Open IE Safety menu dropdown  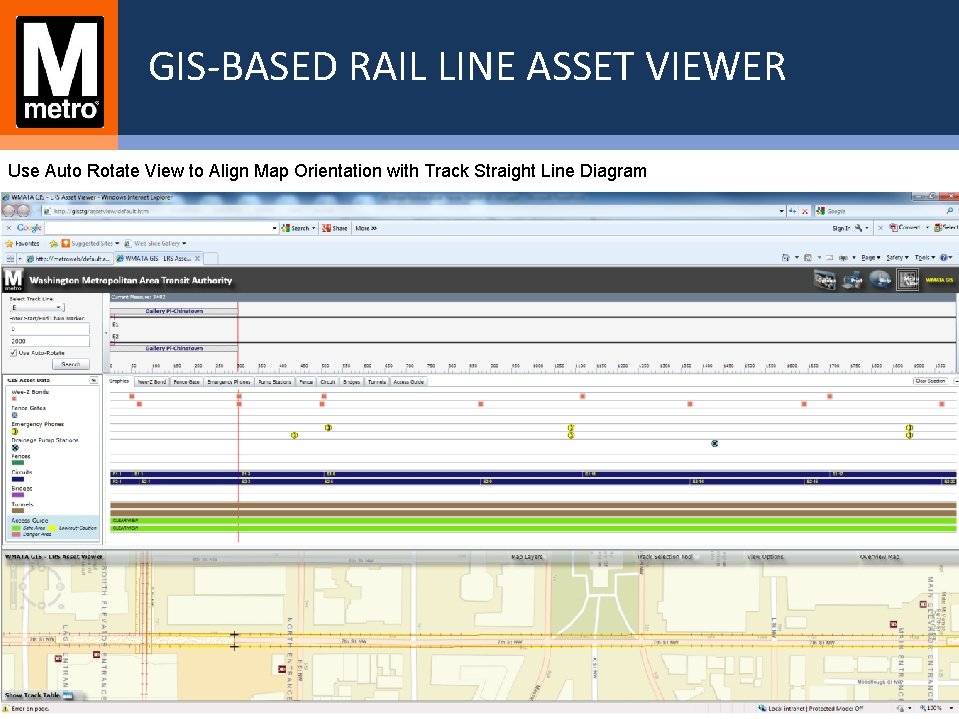point(898,257)
